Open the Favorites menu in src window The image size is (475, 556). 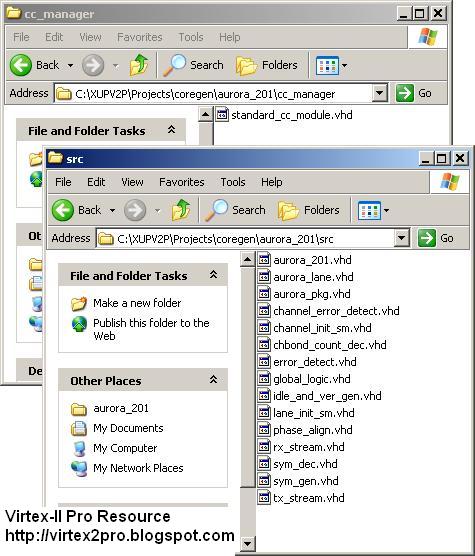pos(181,182)
